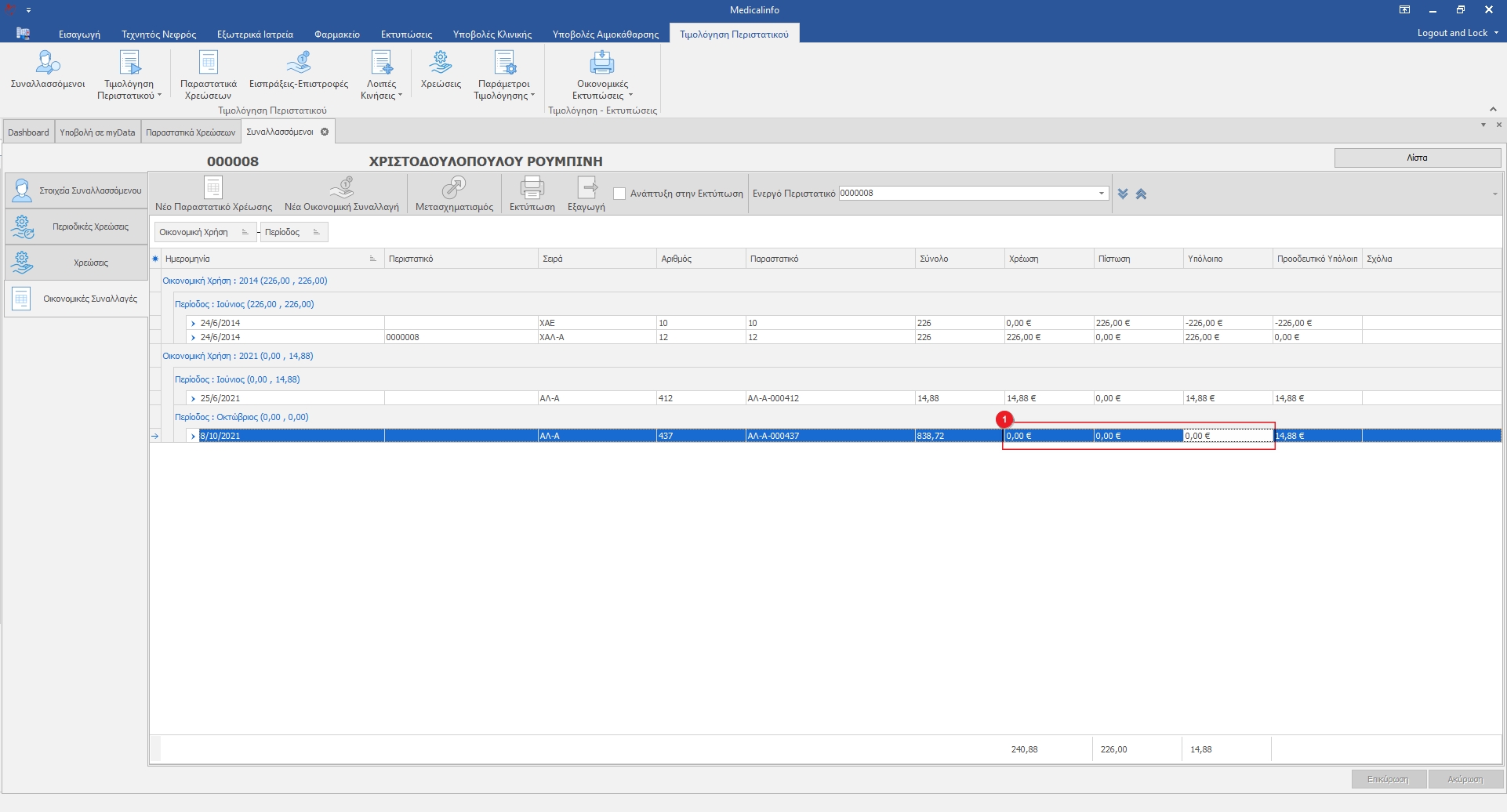Click the Μετασχηματισμός toolbar icon
The width and height of the screenshot is (1507, 812).
(x=454, y=188)
